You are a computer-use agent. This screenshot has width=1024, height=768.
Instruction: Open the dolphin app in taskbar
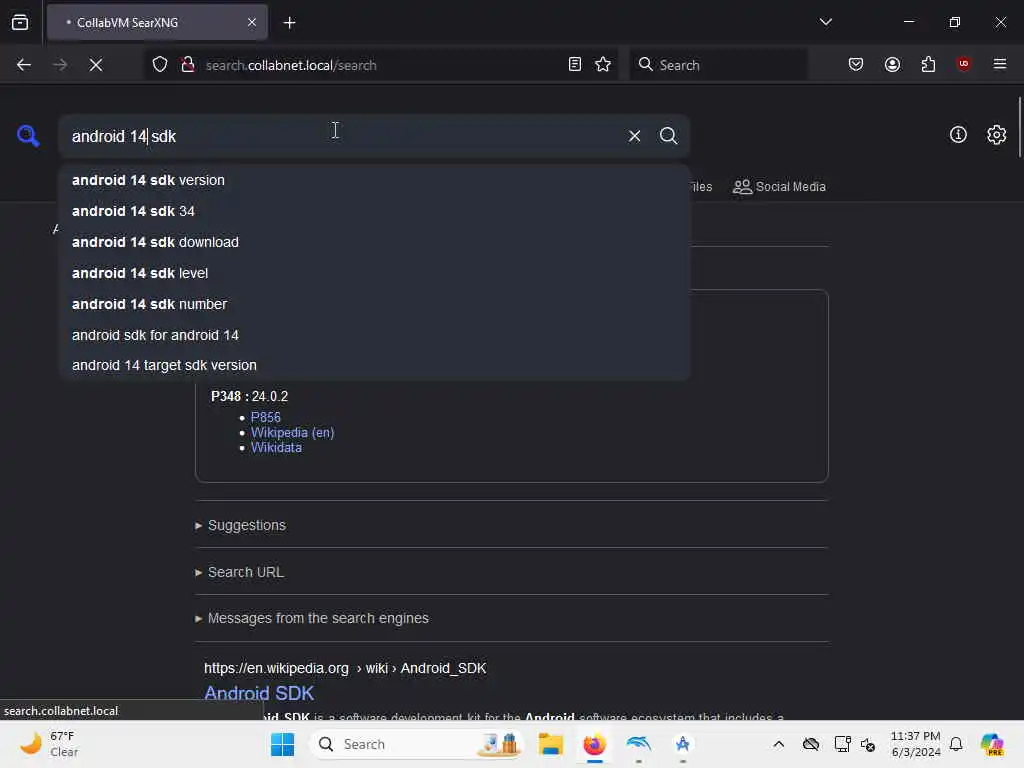pyautogui.click(x=638, y=744)
